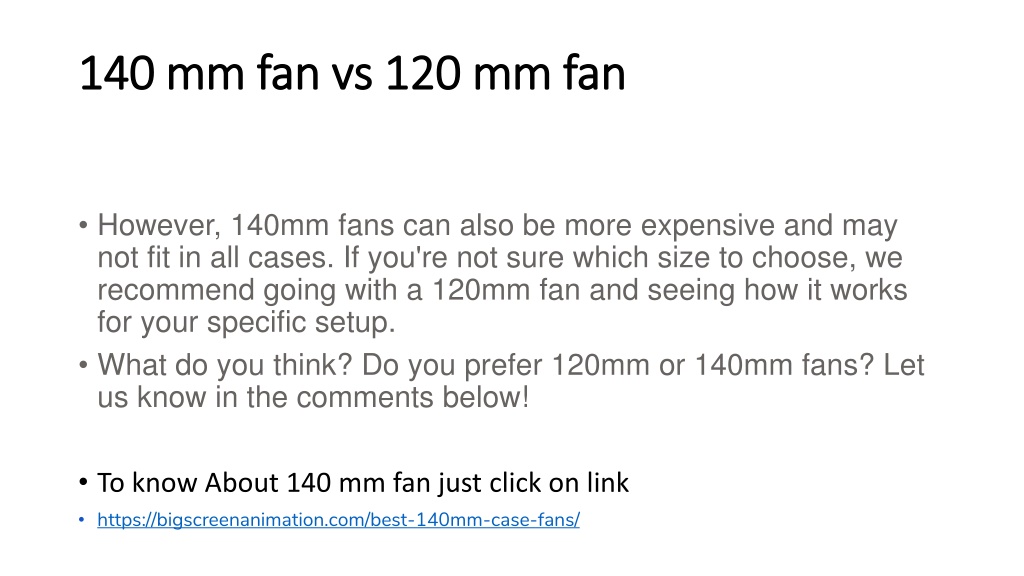Image resolution: width=1024 pixels, height=576 pixels.
Task: Click the bullet marker before "However"
Action: click(x=83, y=226)
